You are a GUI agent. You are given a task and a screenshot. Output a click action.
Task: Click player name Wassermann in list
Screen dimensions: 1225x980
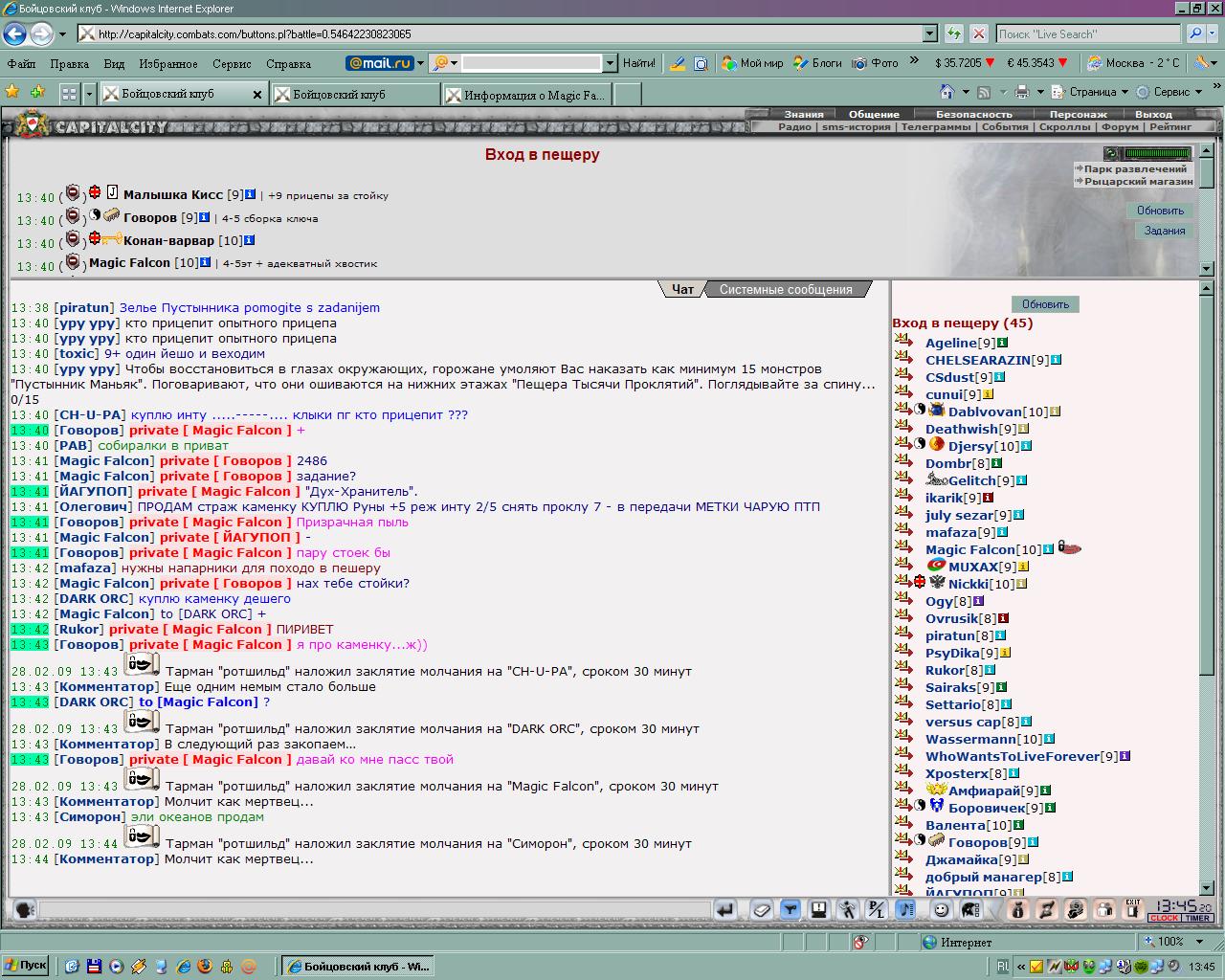tap(970, 739)
